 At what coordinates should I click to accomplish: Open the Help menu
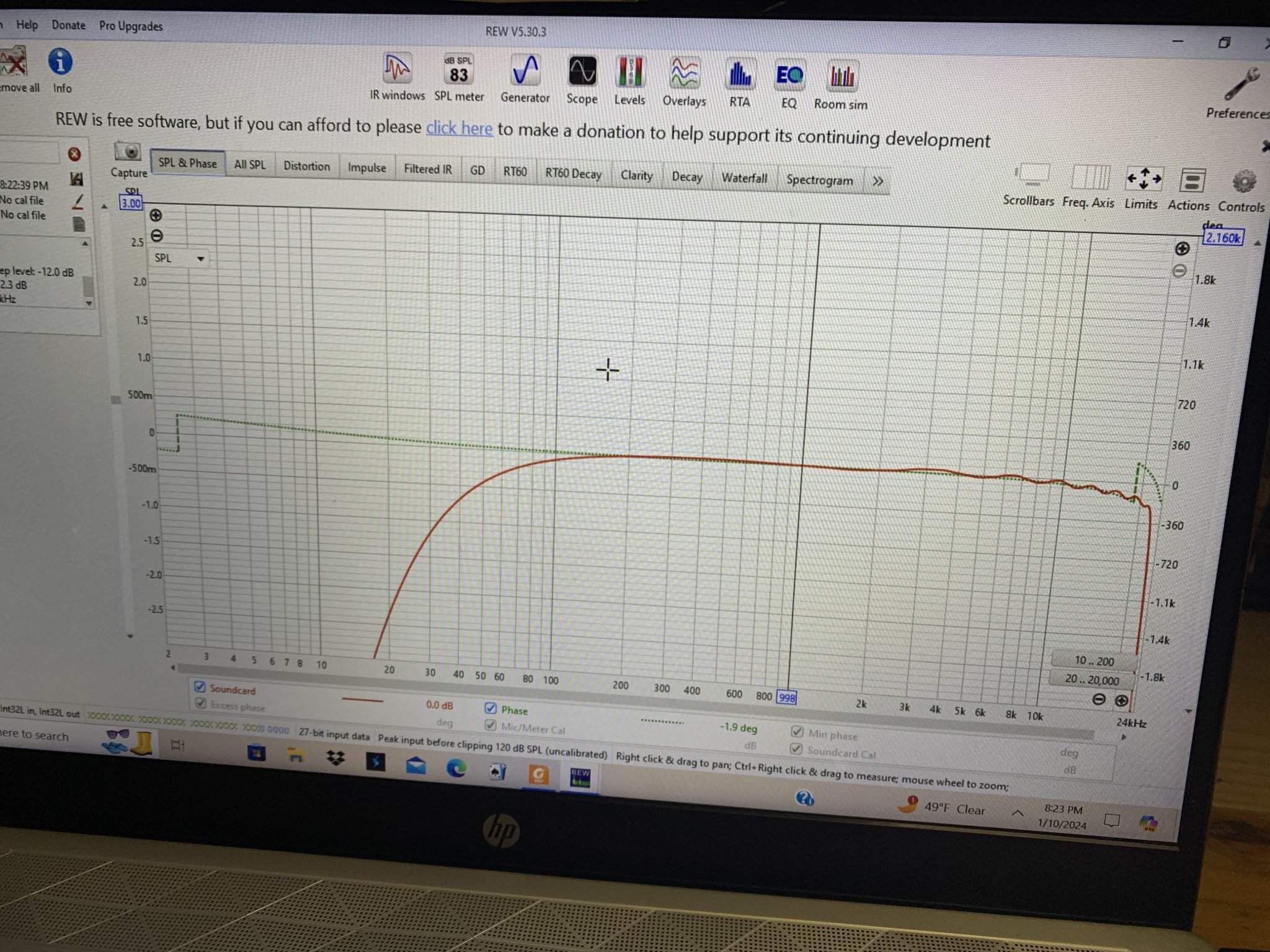[27, 25]
